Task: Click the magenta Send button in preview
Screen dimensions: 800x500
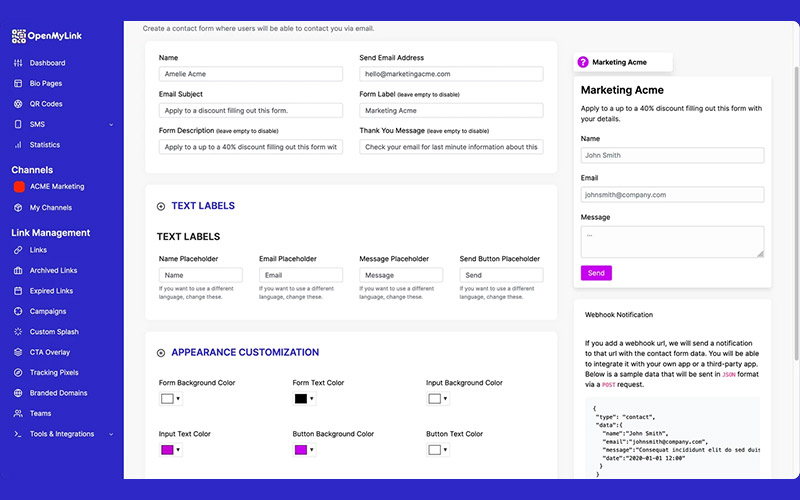Action: [596, 273]
